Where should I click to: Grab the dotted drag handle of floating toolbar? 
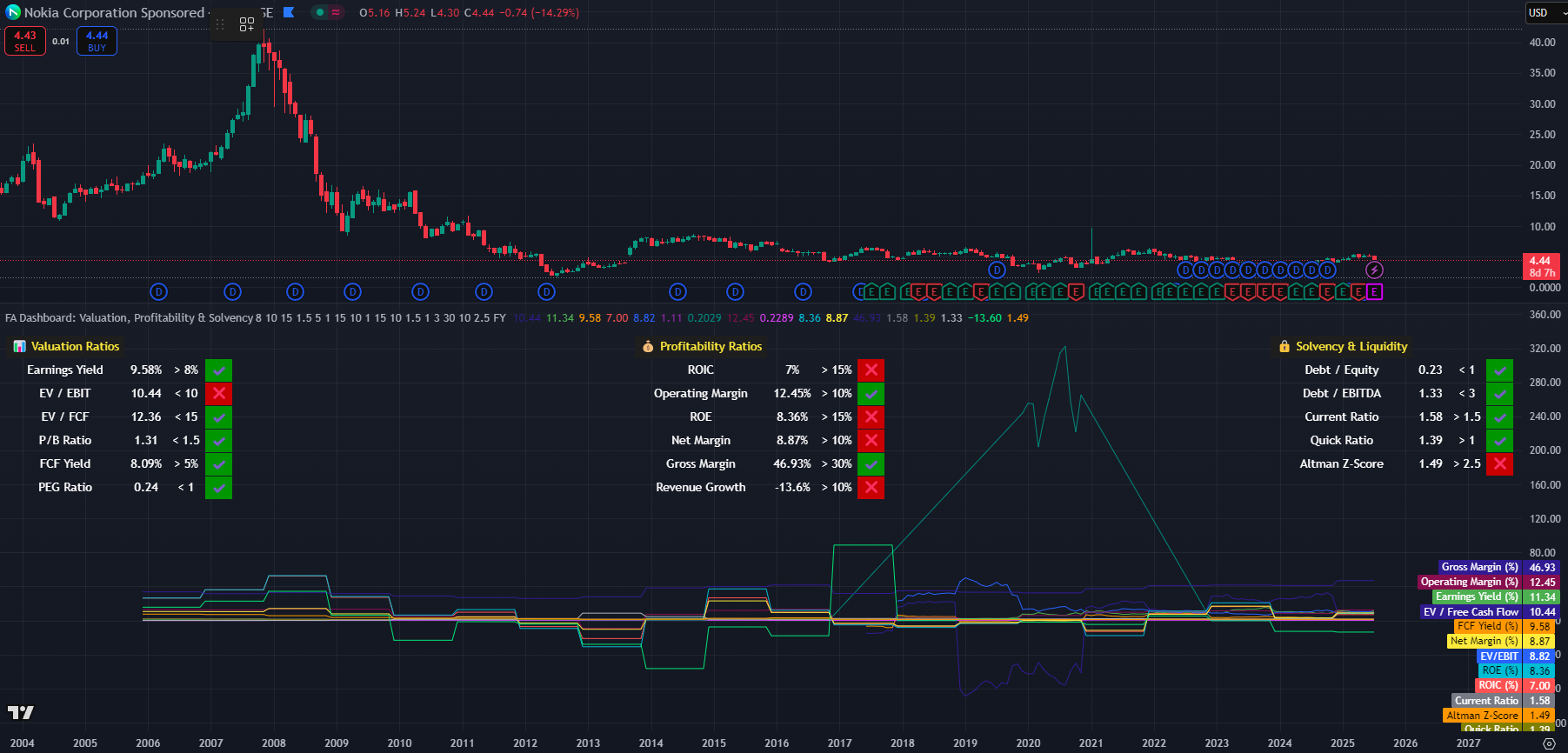[220, 24]
